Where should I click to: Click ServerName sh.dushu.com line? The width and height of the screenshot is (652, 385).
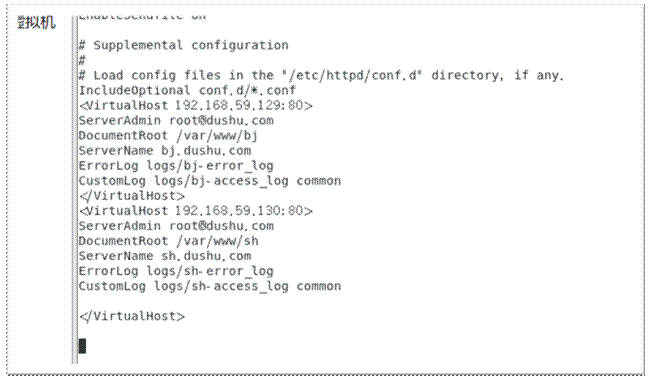pos(165,256)
